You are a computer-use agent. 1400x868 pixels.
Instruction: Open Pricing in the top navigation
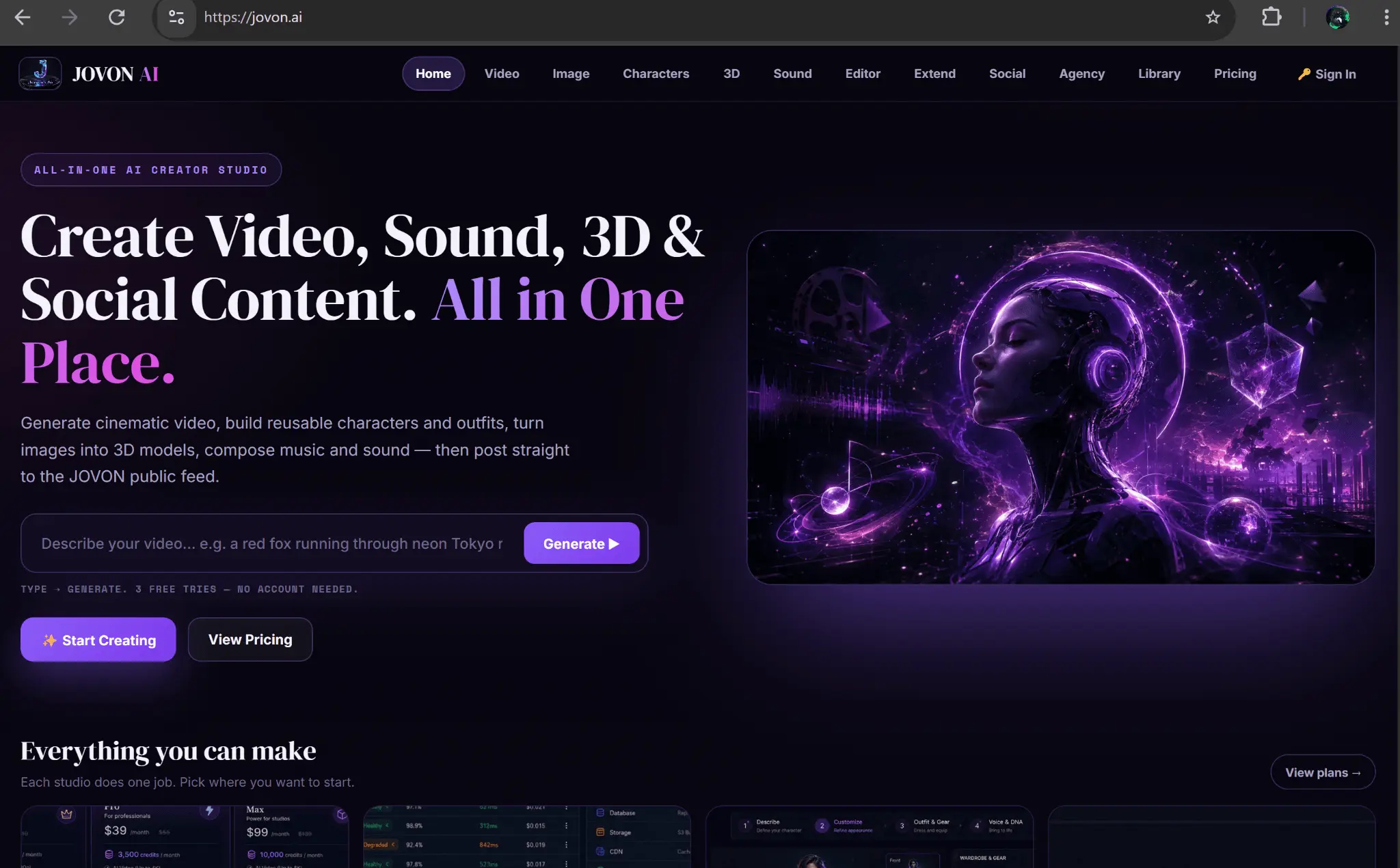pyautogui.click(x=1235, y=74)
